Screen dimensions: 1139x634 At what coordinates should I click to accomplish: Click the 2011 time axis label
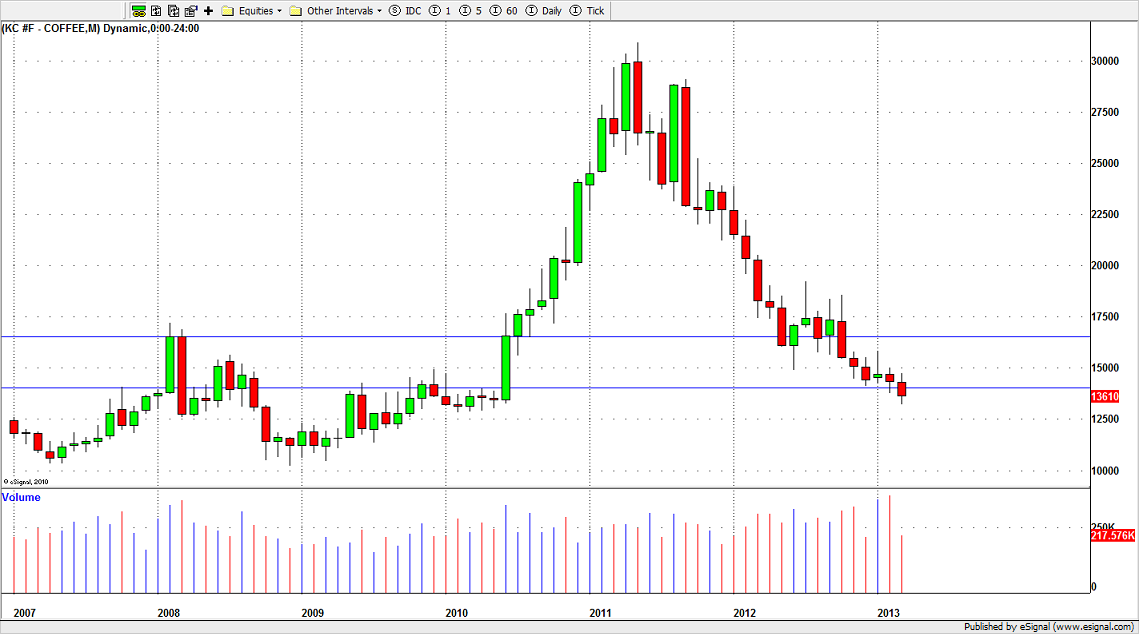point(600,613)
